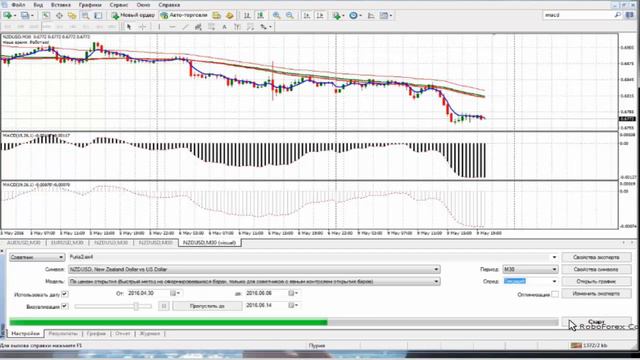640x360 pixels.
Task: Open the Indicators list icon
Action: pos(336,15)
